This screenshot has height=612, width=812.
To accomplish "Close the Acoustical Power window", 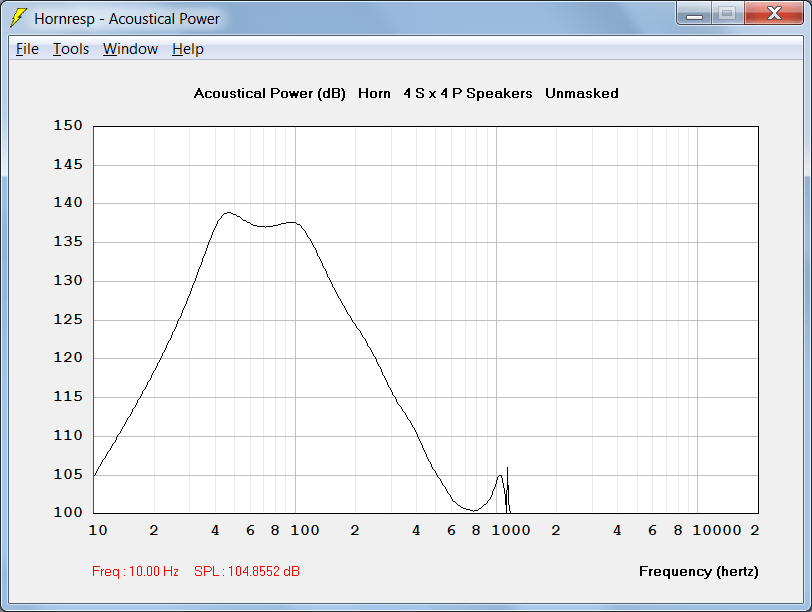I will click(x=774, y=14).
